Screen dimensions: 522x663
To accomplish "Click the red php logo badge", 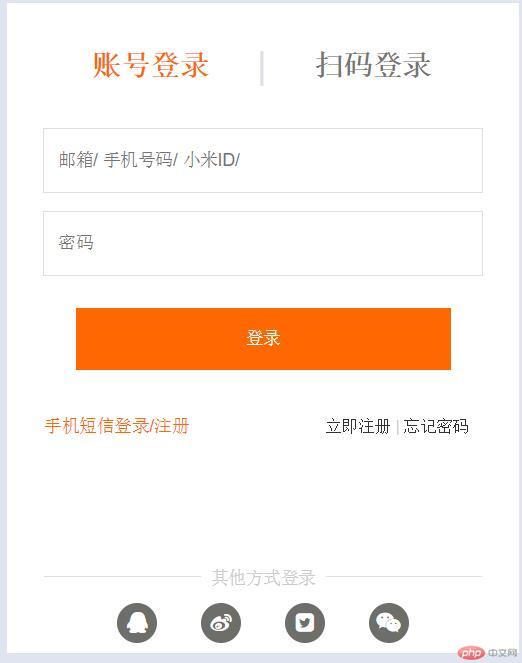I will click(x=471, y=653).
